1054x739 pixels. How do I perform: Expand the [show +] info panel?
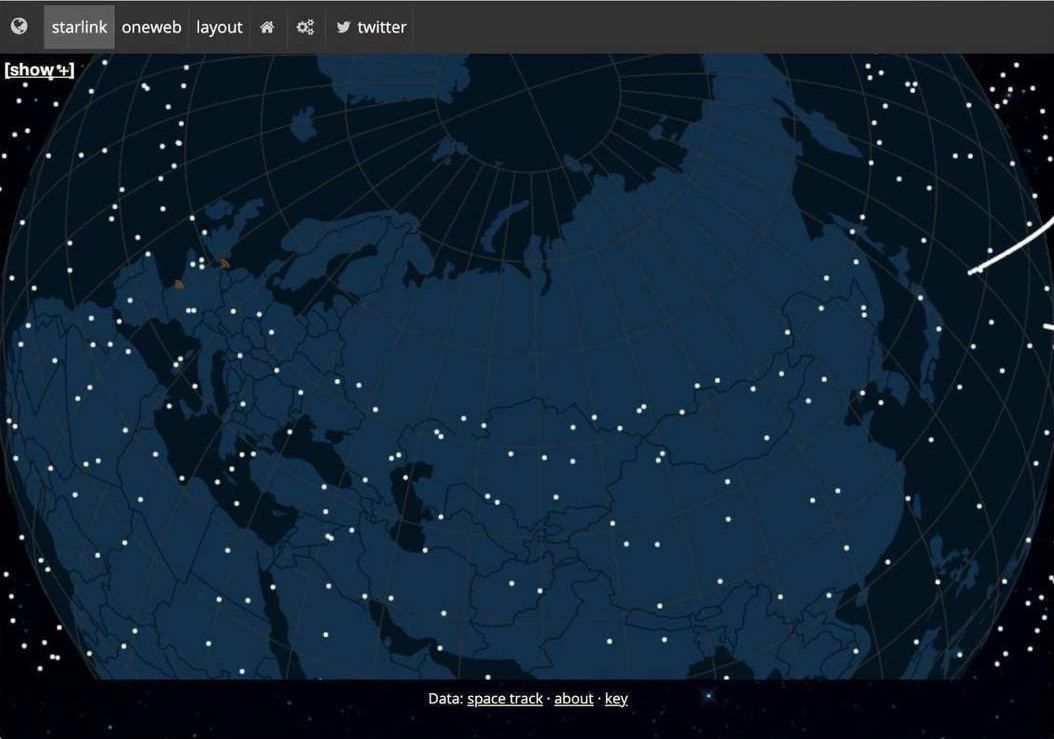[39, 69]
